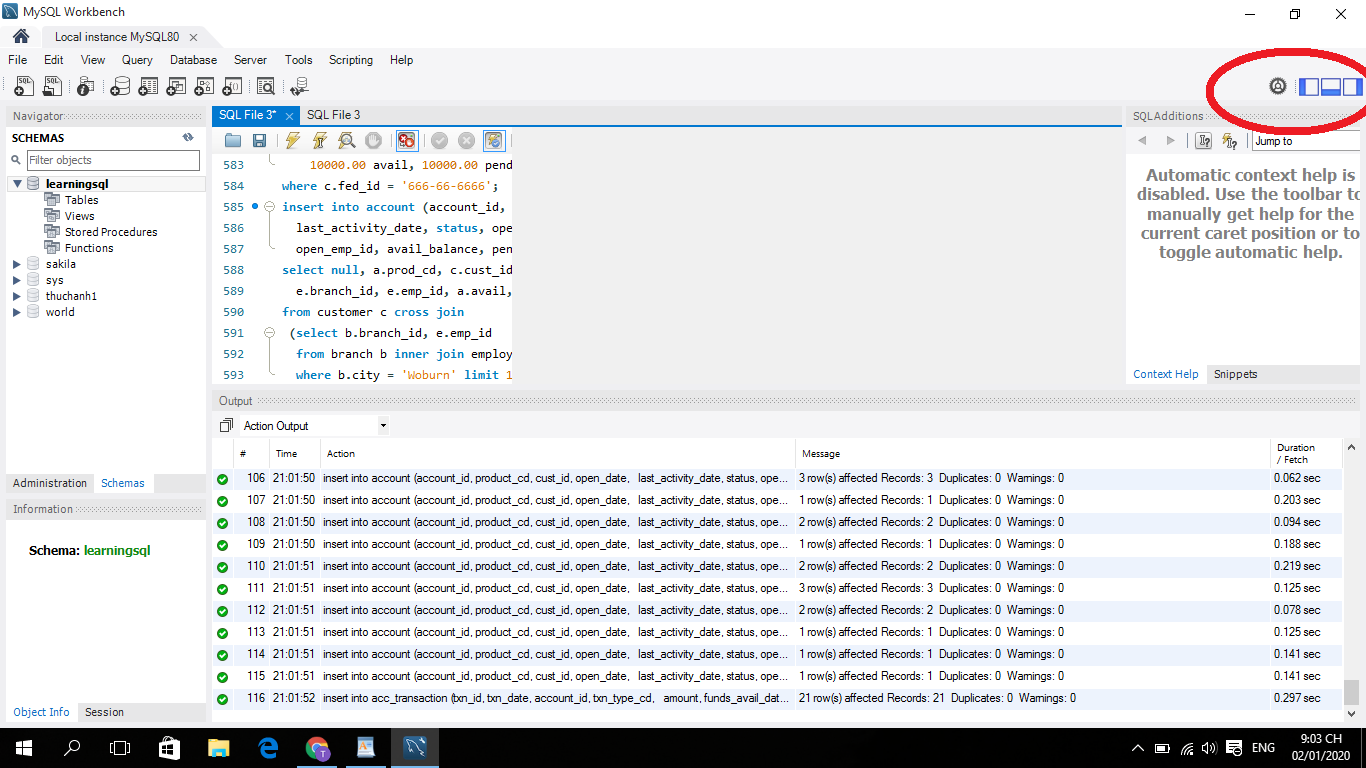
Task: Open the Query menu
Action: point(137,60)
